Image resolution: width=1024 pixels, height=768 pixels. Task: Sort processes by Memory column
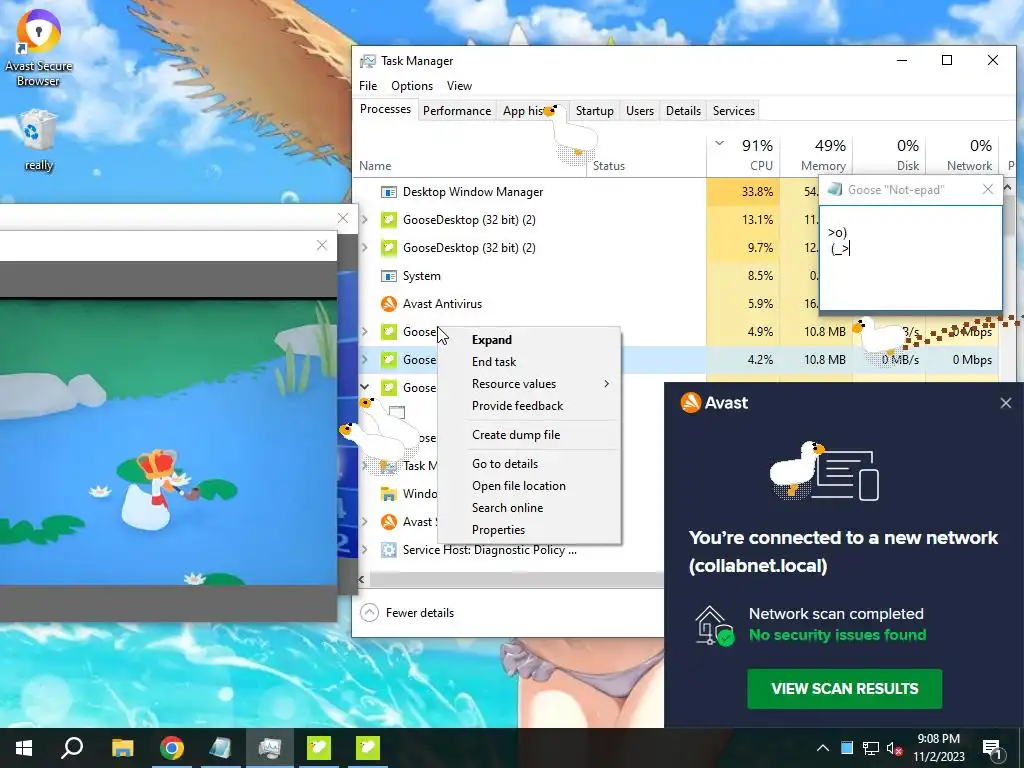pos(816,155)
